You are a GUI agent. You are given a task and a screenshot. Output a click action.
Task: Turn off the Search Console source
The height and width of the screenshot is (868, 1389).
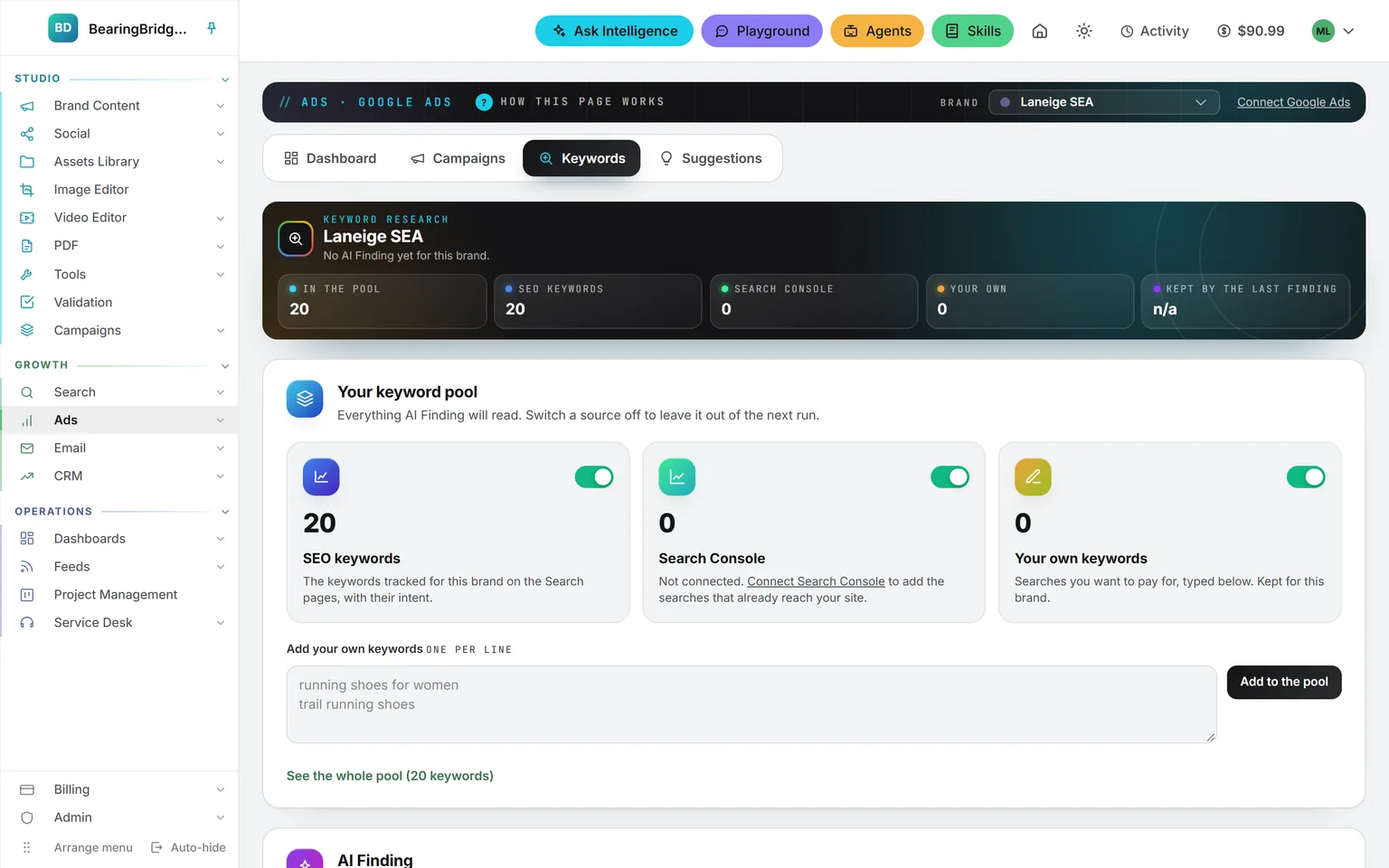pos(950,476)
